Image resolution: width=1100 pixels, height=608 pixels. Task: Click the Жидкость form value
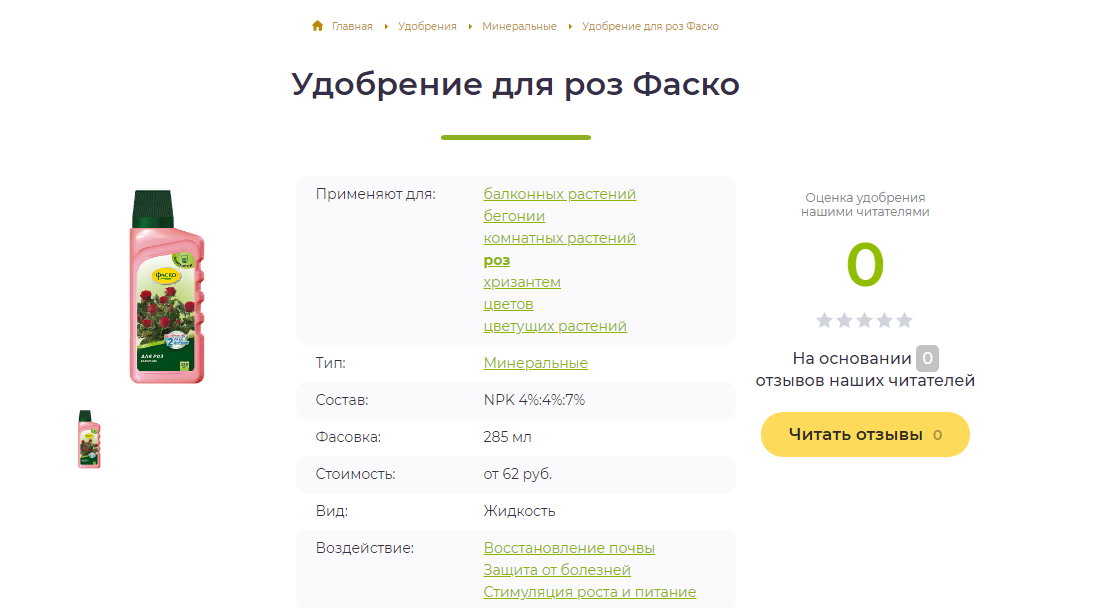pyautogui.click(x=519, y=511)
